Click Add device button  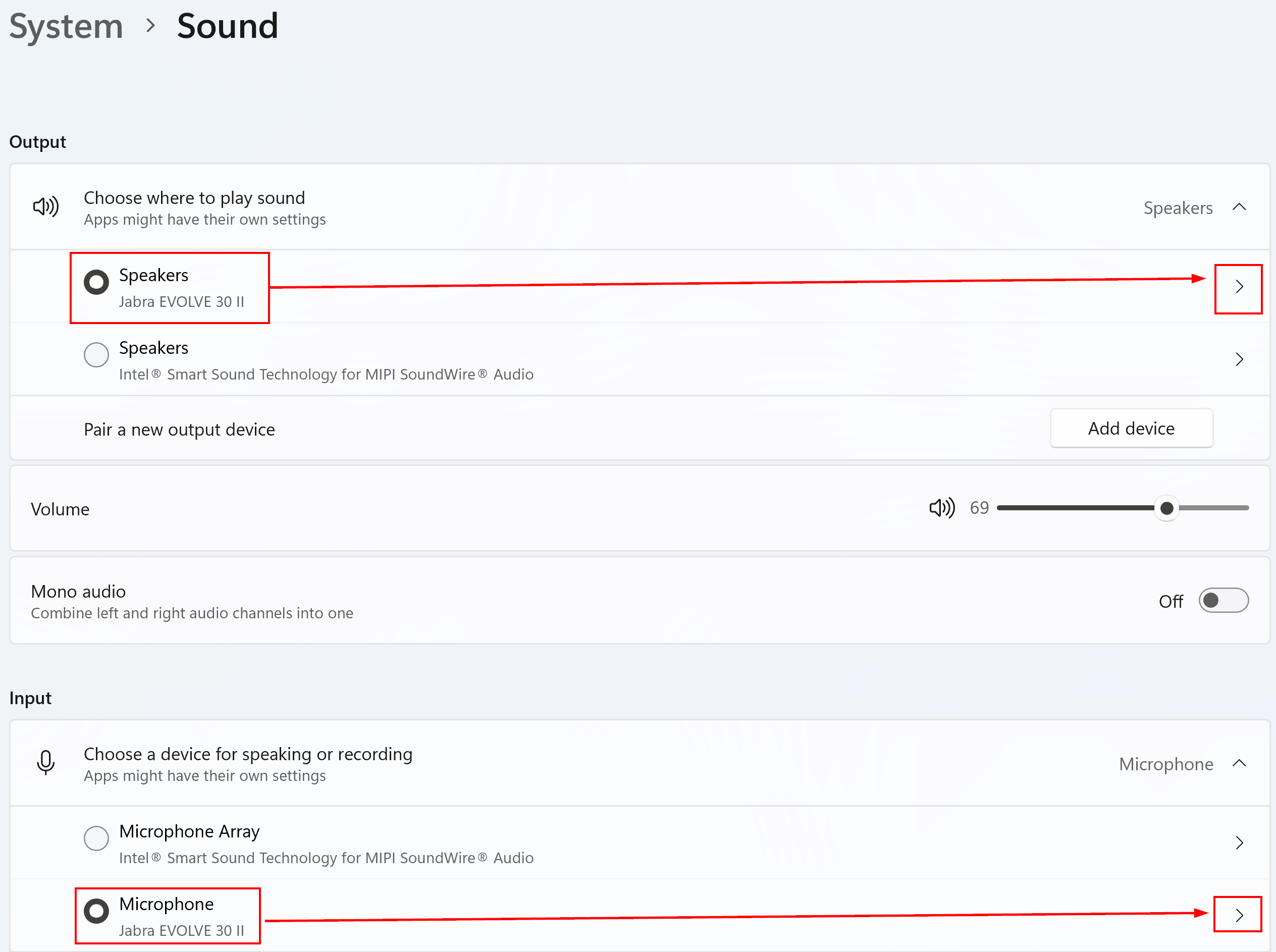click(1131, 428)
